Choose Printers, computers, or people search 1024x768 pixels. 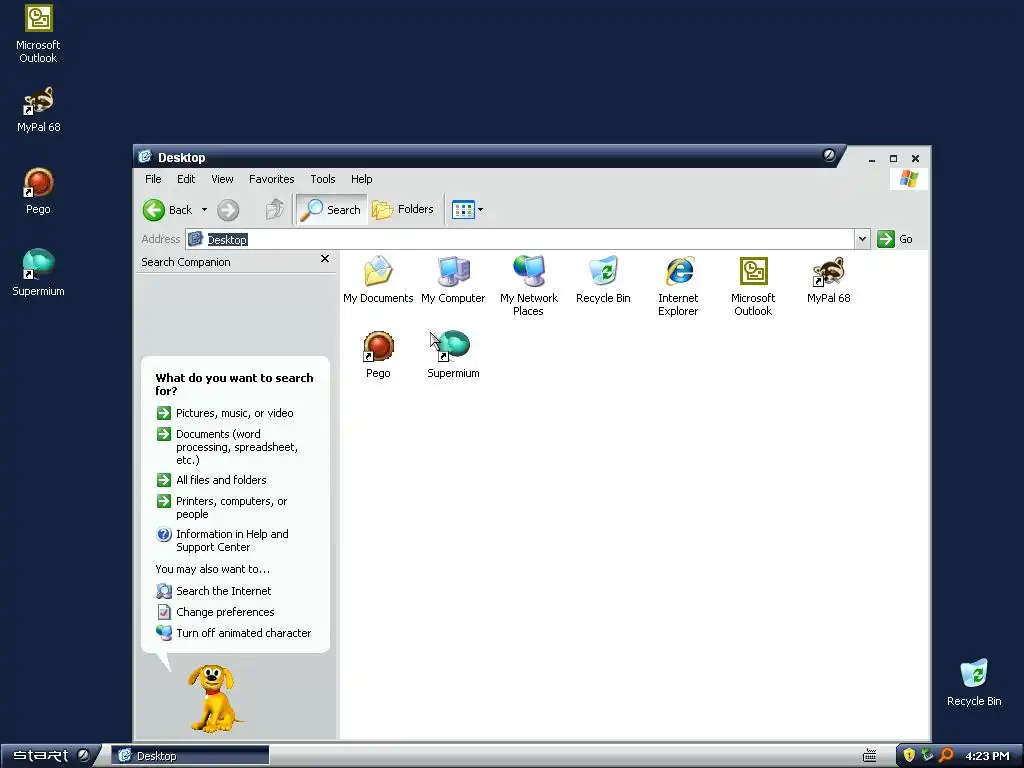(222, 507)
